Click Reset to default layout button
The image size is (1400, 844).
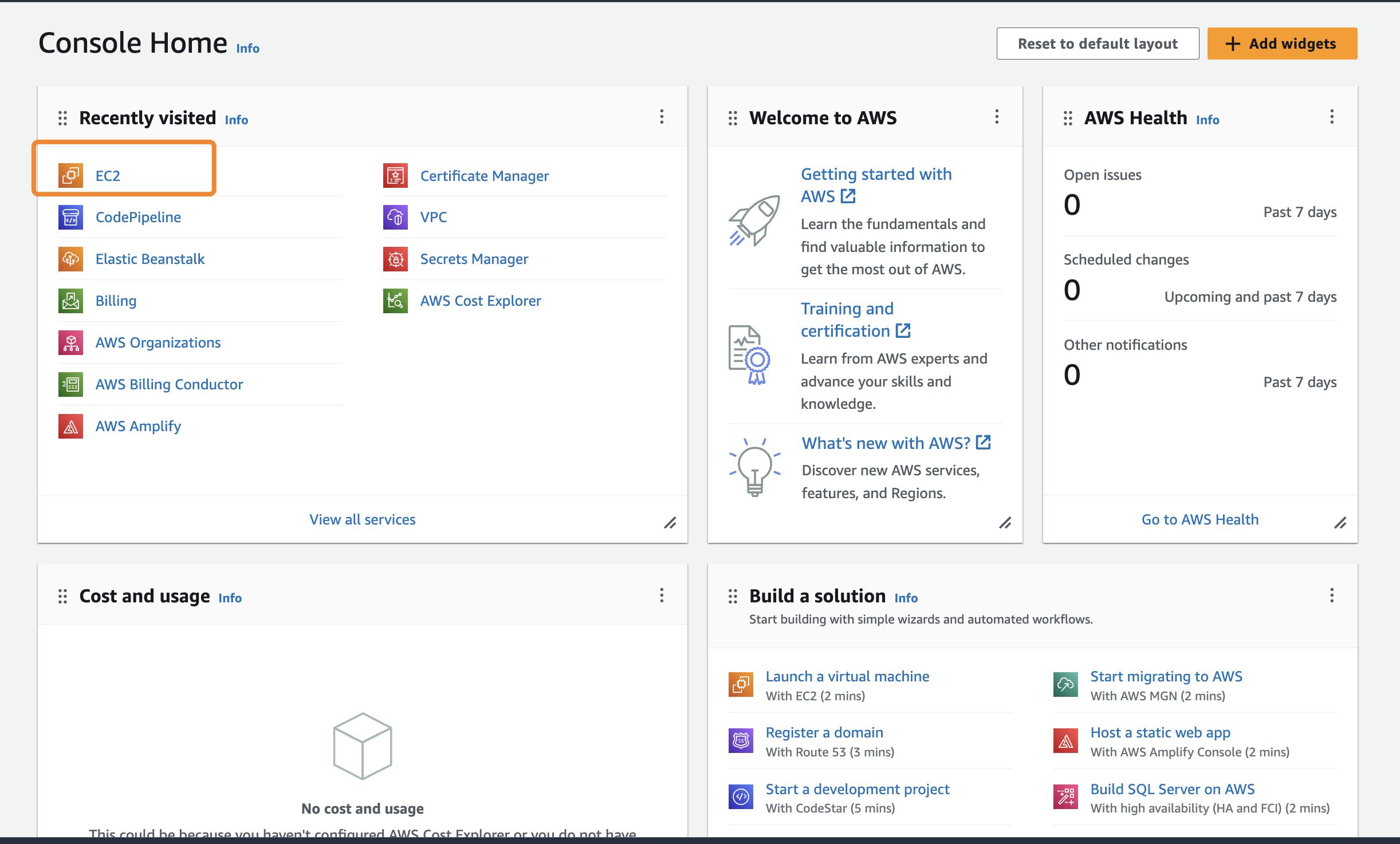click(x=1098, y=44)
